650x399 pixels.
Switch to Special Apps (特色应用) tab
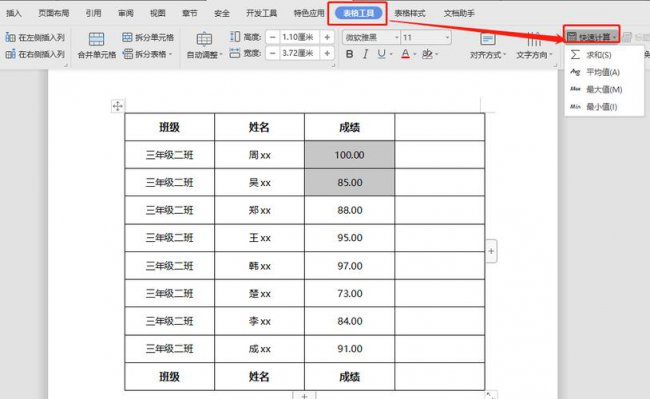pos(309,13)
